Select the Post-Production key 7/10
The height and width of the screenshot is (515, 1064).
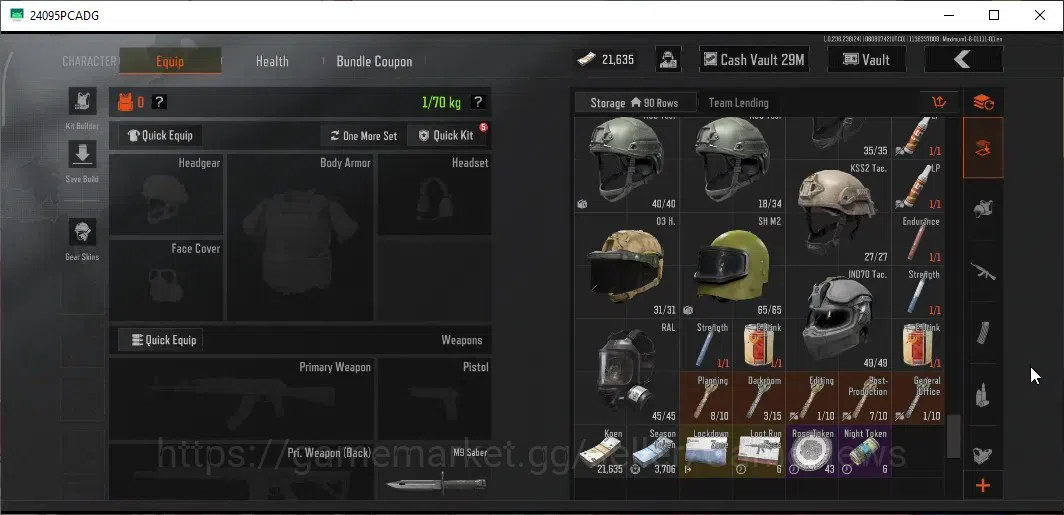click(865, 398)
